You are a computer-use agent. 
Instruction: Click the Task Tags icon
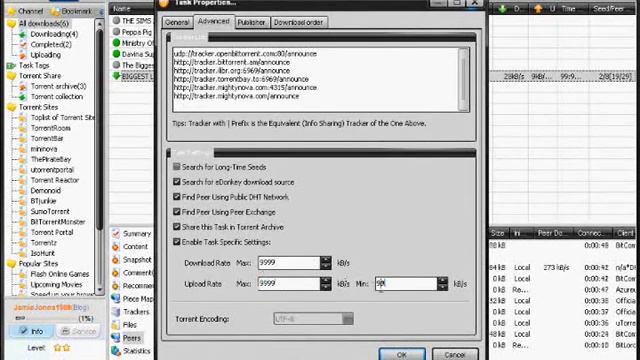pyautogui.click(x=11, y=66)
